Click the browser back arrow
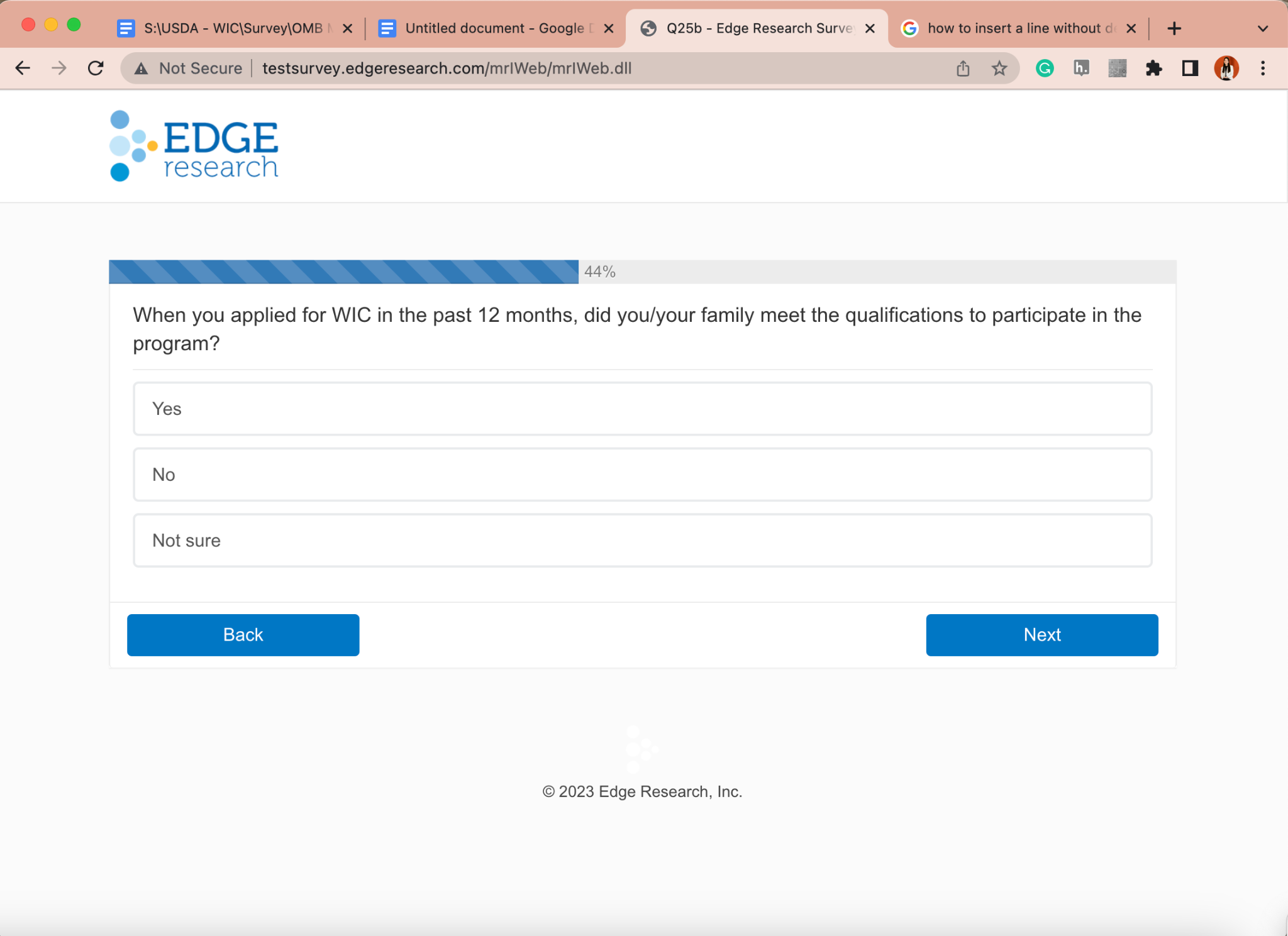Viewport: 1288px width, 936px height. pyautogui.click(x=23, y=68)
